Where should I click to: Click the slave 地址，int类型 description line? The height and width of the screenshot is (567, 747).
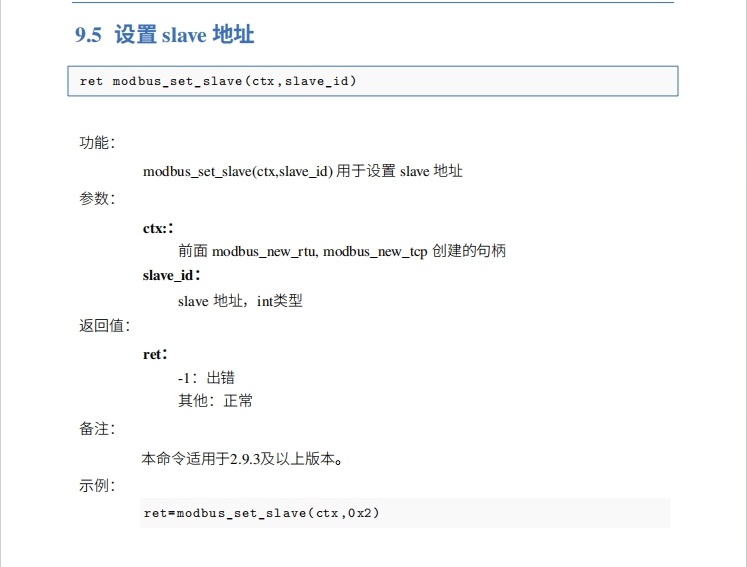tap(240, 301)
